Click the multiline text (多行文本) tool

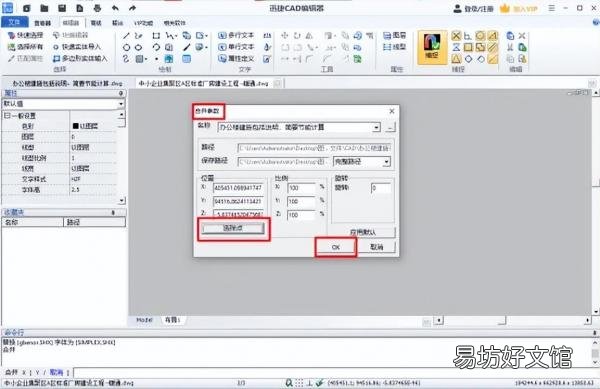tap(236, 36)
